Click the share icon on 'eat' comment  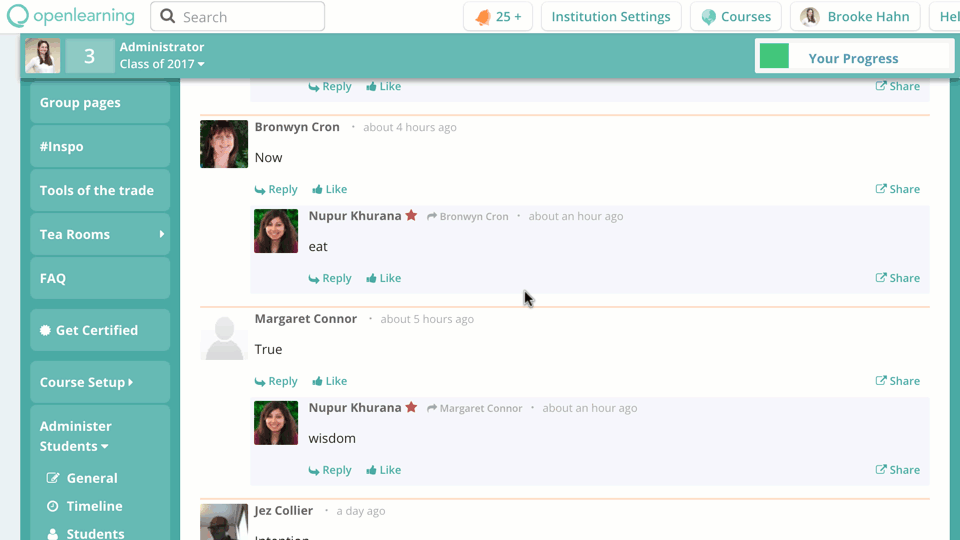click(x=880, y=277)
